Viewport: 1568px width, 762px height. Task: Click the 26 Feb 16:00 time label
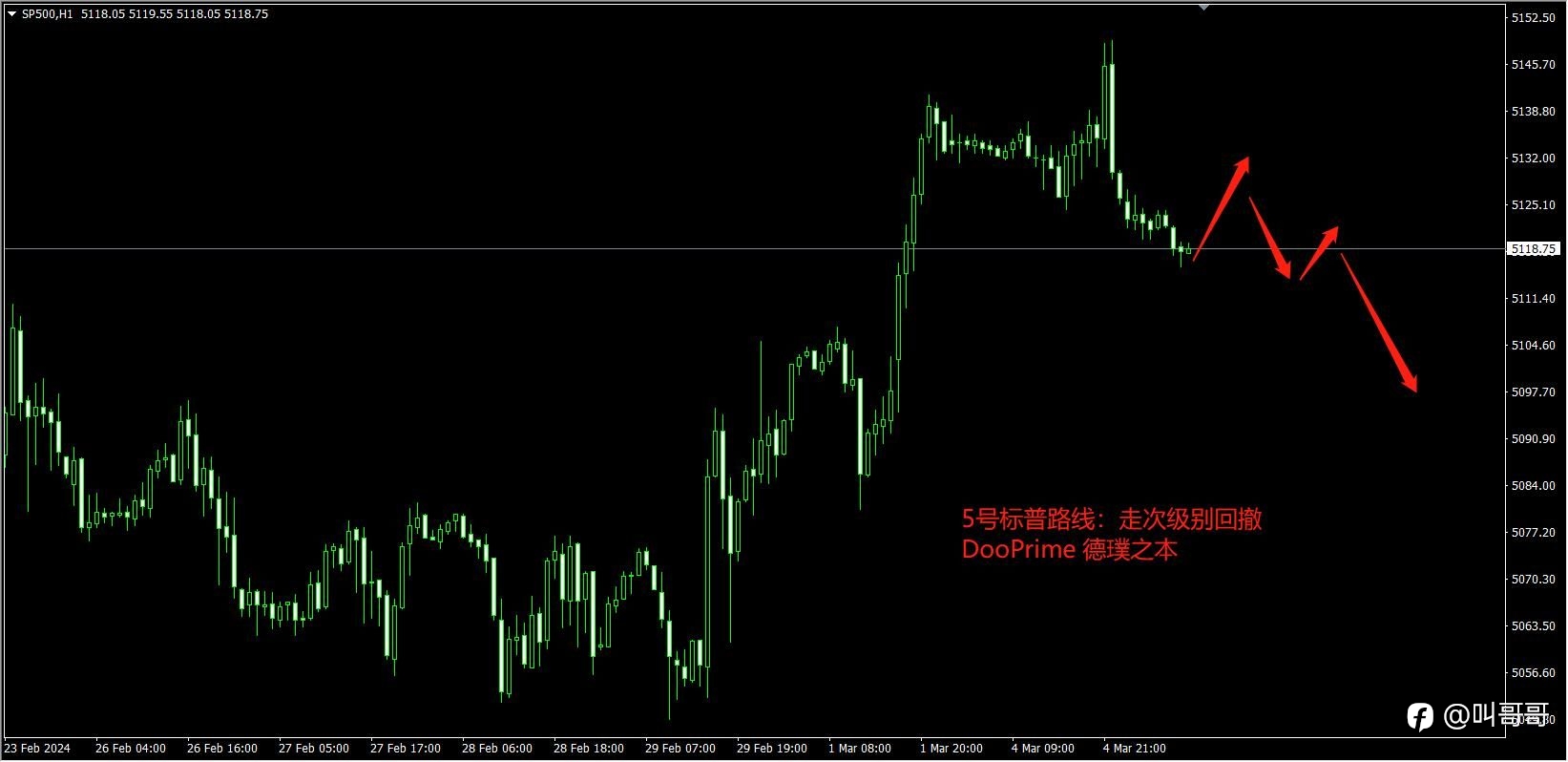[x=222, y=749]
